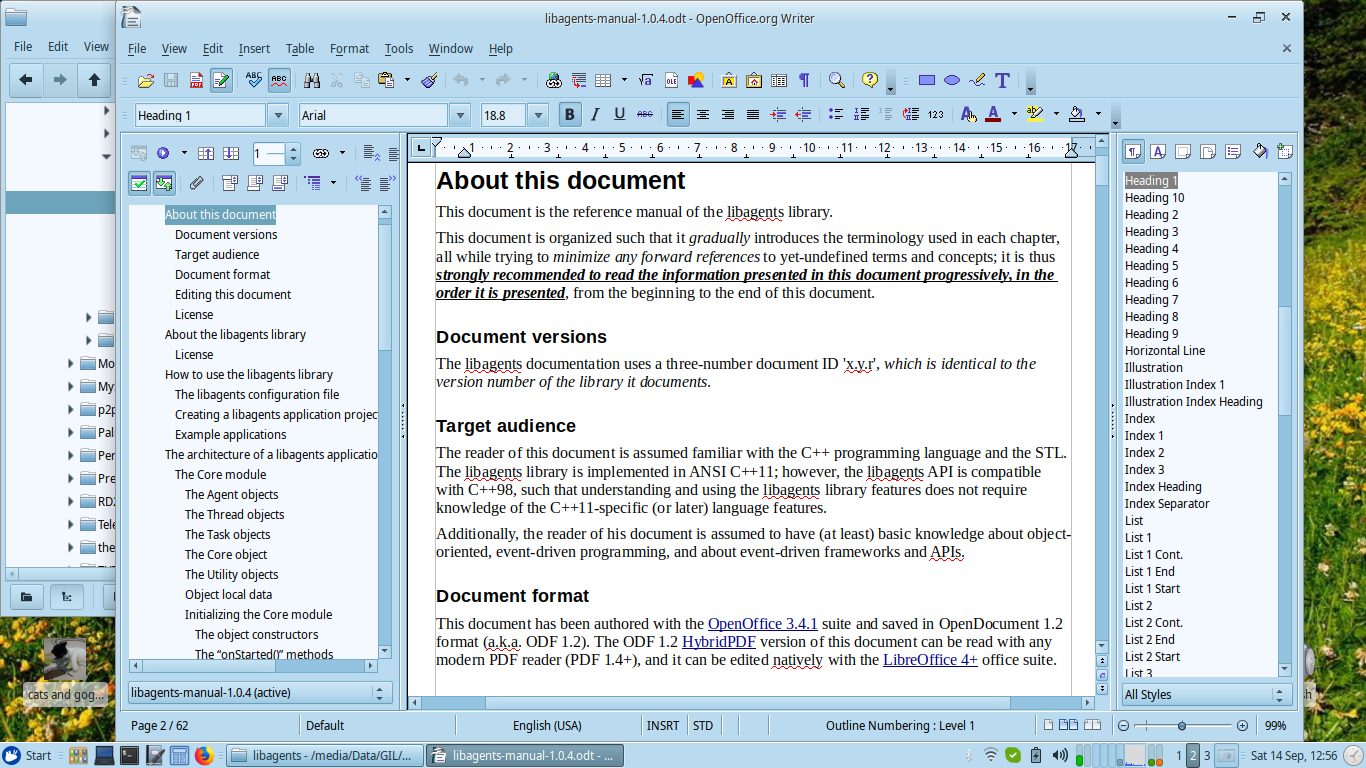
Task: Open the Highlighting color dropdown arrow
Action: [x=1055, y=115]
